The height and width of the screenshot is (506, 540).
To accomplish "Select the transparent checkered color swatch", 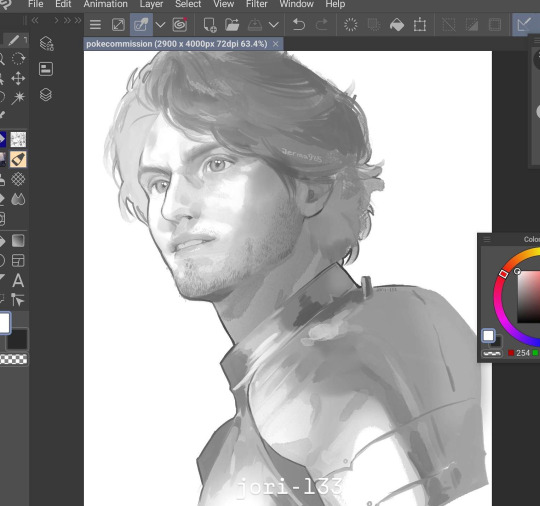I will pyautogui.click(x=13, y=359).
